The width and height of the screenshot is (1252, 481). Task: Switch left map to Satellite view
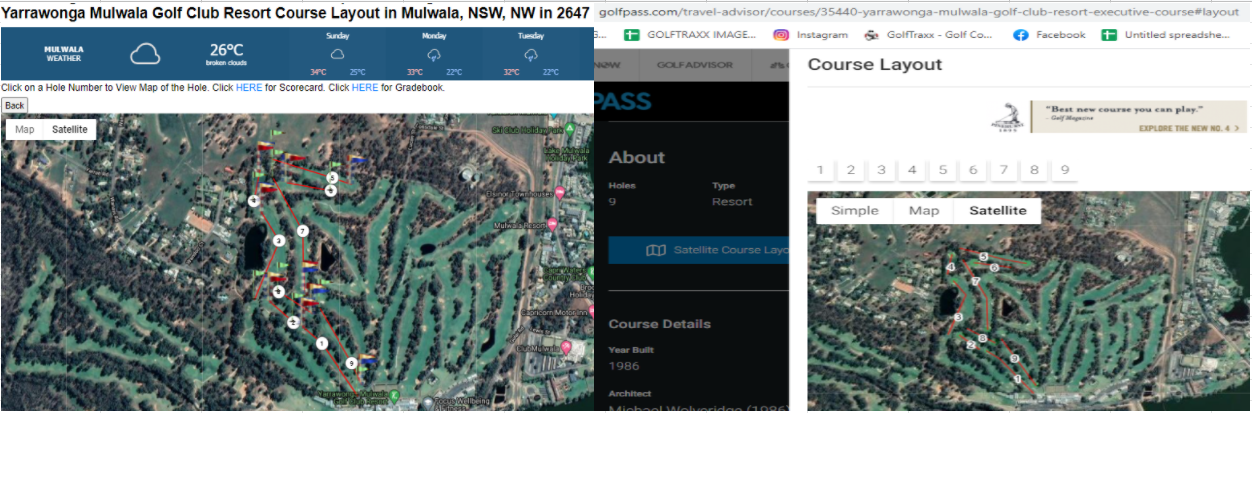70,129
